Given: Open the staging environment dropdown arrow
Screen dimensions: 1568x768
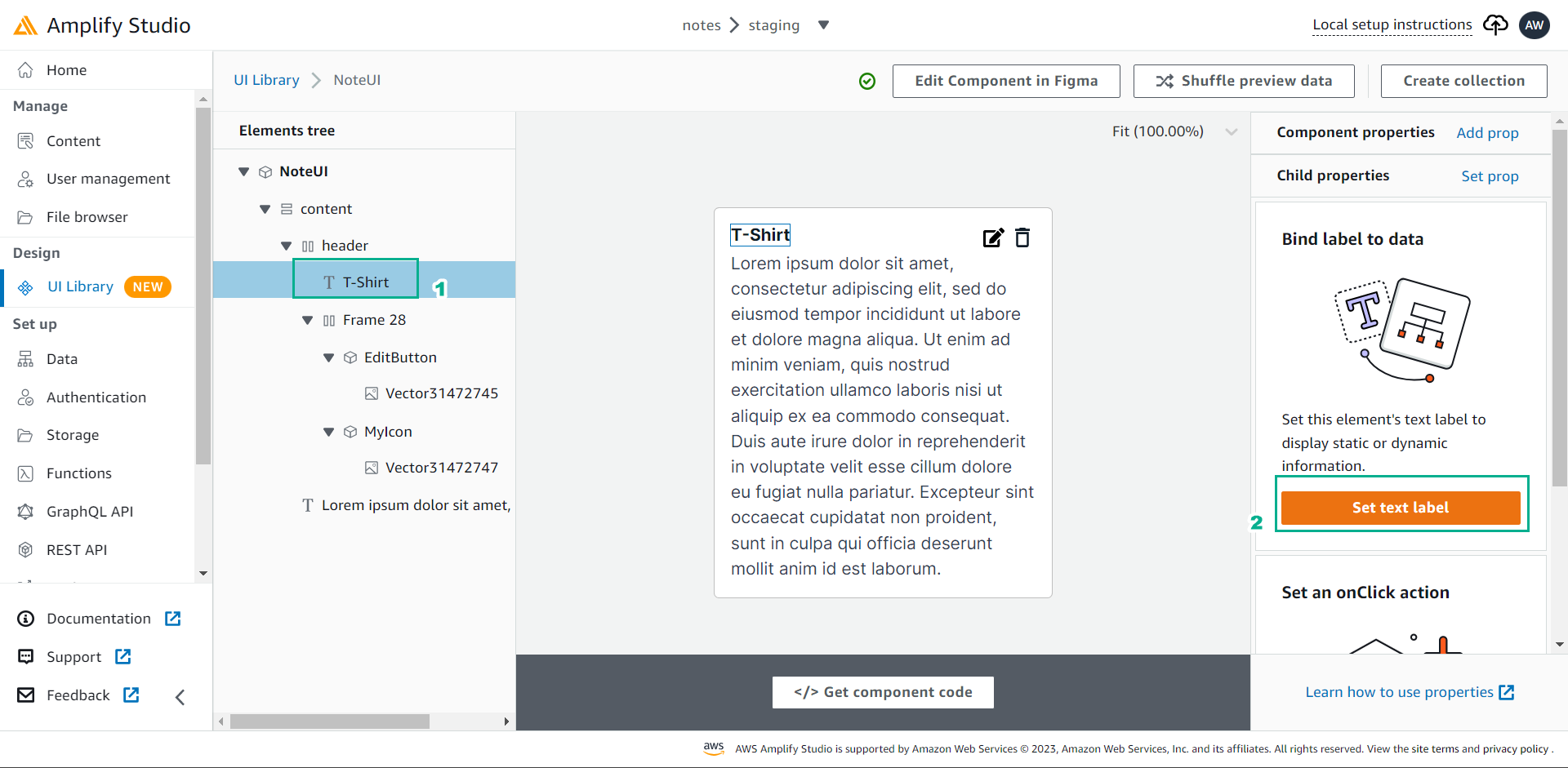Looking at the screenshot, I should pos(823,25).
